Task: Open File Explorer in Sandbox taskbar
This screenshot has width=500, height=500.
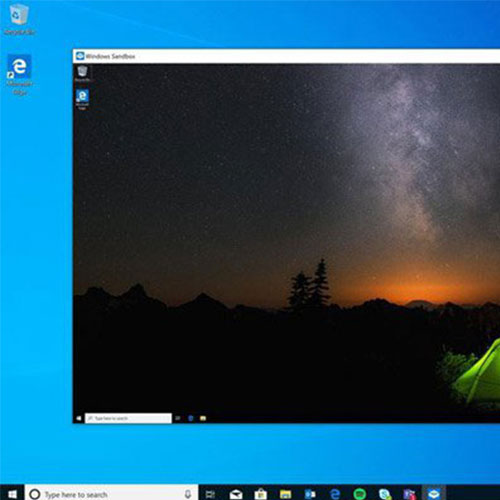Action: point(203,418)
